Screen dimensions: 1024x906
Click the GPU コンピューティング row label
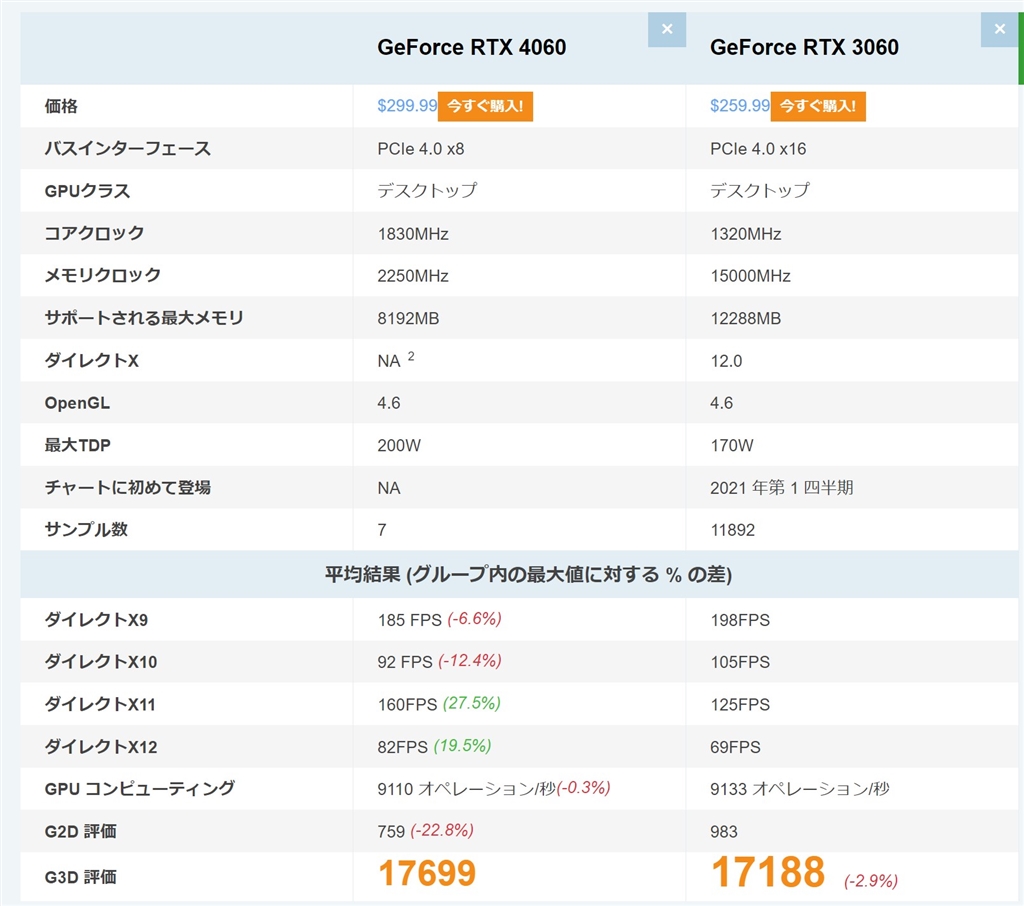(140, 789)
